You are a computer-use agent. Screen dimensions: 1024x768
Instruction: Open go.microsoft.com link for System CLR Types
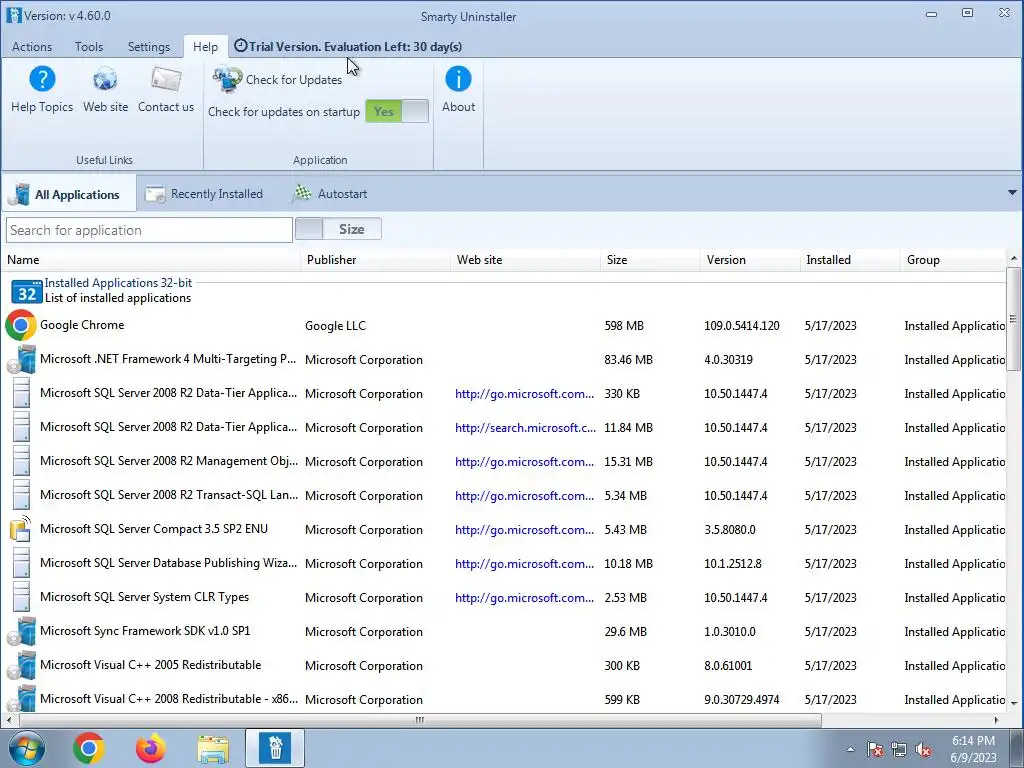[x=524, y=598]
